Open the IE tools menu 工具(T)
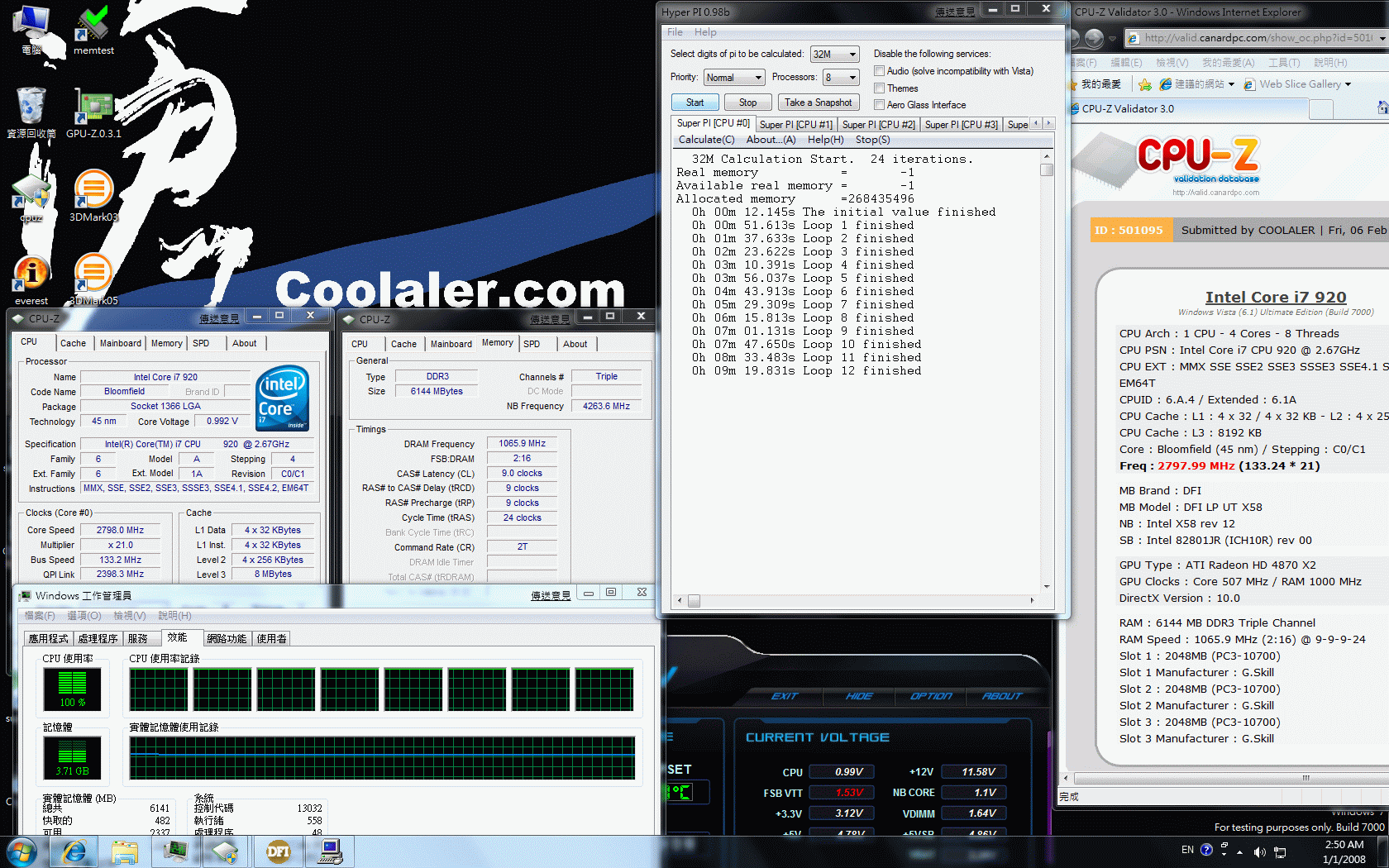1389x868 pixels. click(x=1284, y=63)
